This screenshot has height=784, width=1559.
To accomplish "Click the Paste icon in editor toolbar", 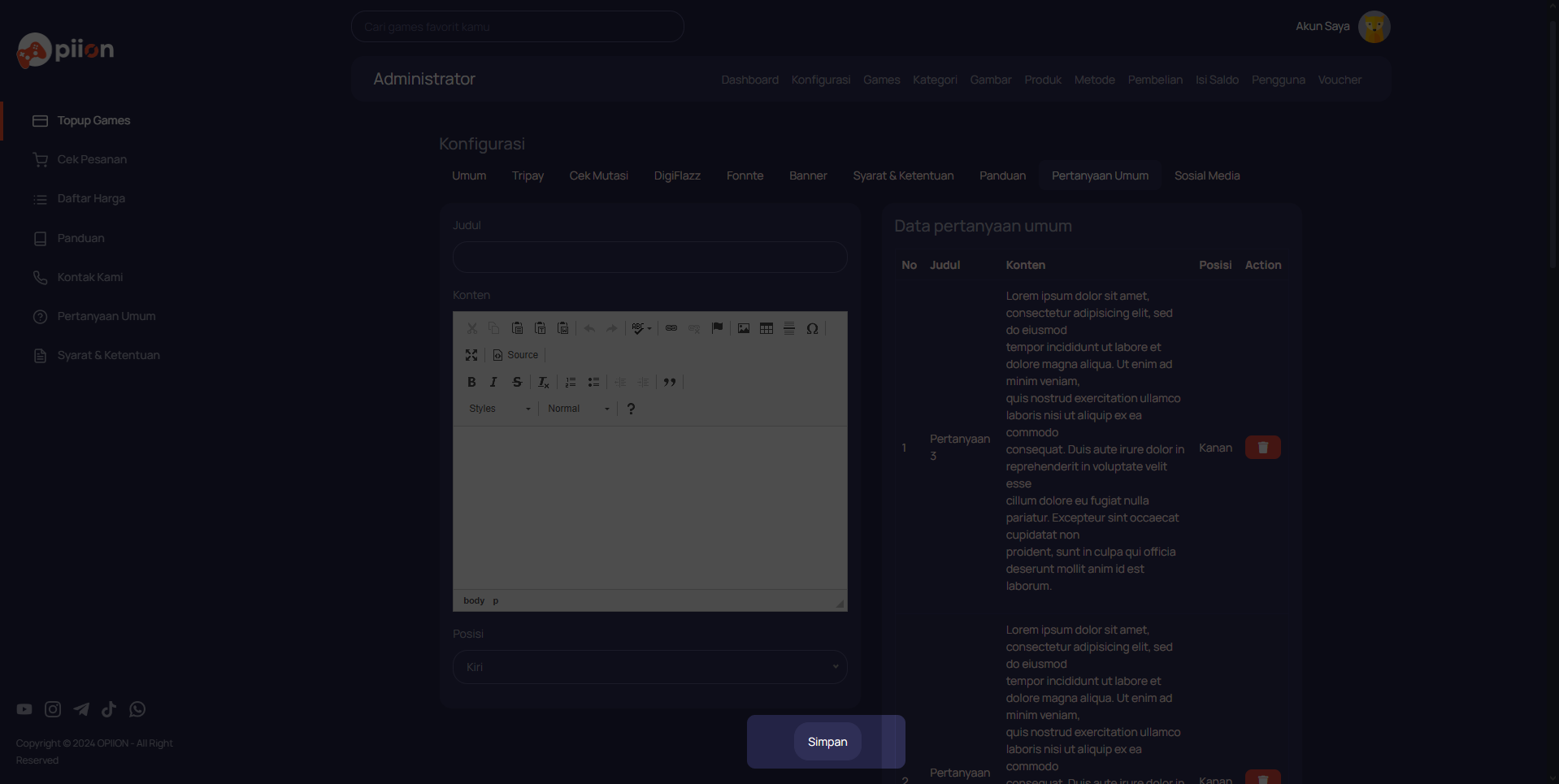I will [x=517, y=328].
